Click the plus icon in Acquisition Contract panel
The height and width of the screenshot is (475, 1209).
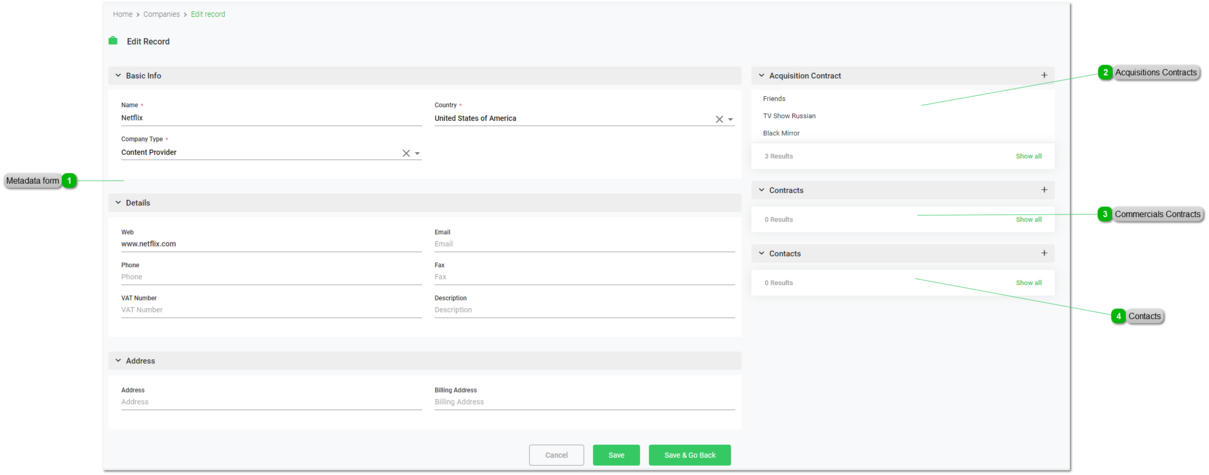coord(1044,76)
